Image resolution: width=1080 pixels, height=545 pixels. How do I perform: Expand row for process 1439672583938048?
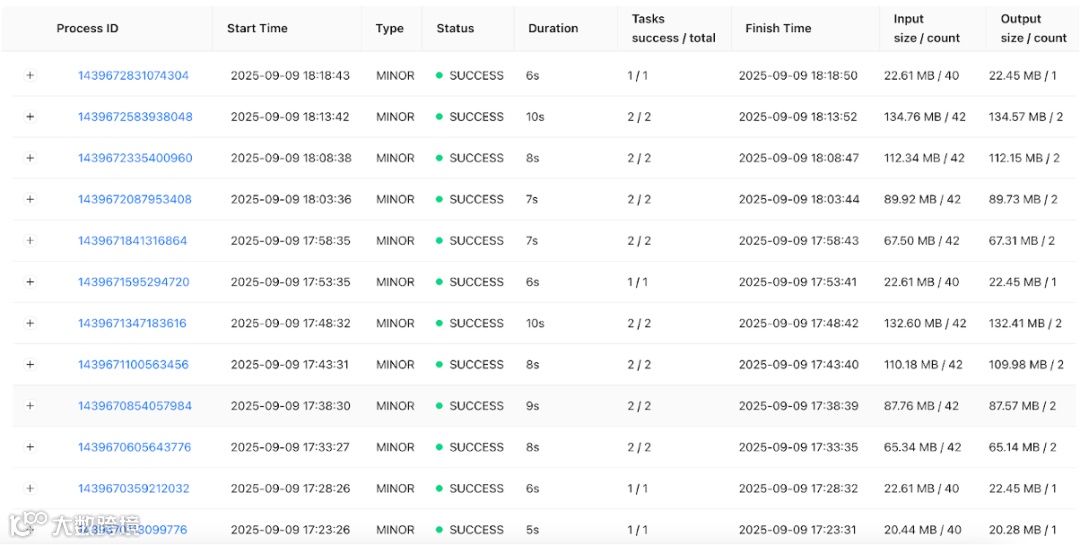[x=30, y=117]
